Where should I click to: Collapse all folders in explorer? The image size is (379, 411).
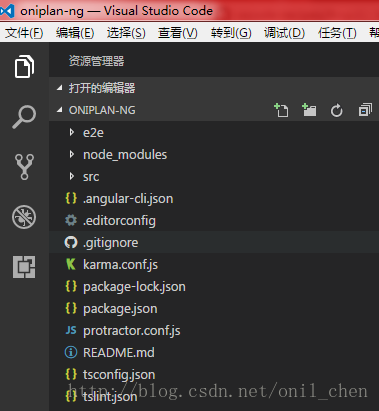click(x=365, y=110)
